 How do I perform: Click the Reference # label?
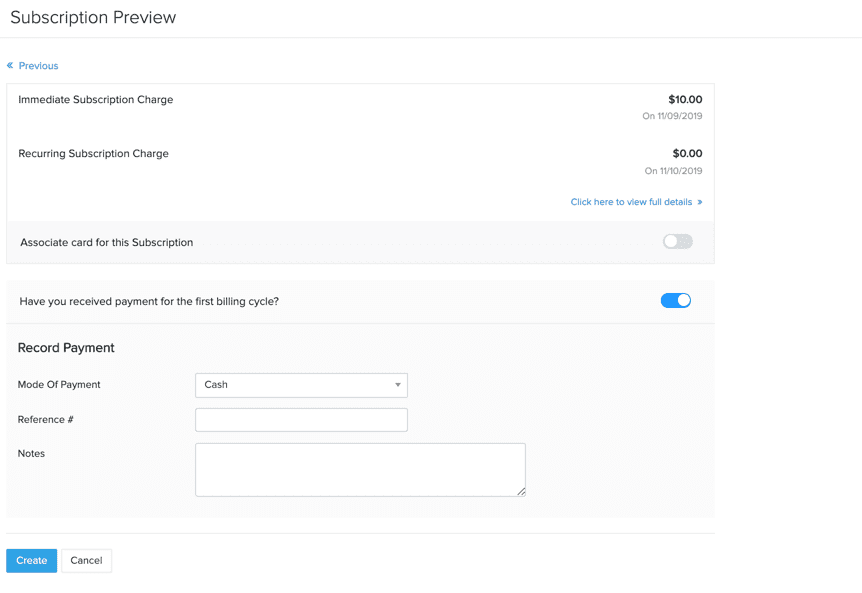click(45, 420)
